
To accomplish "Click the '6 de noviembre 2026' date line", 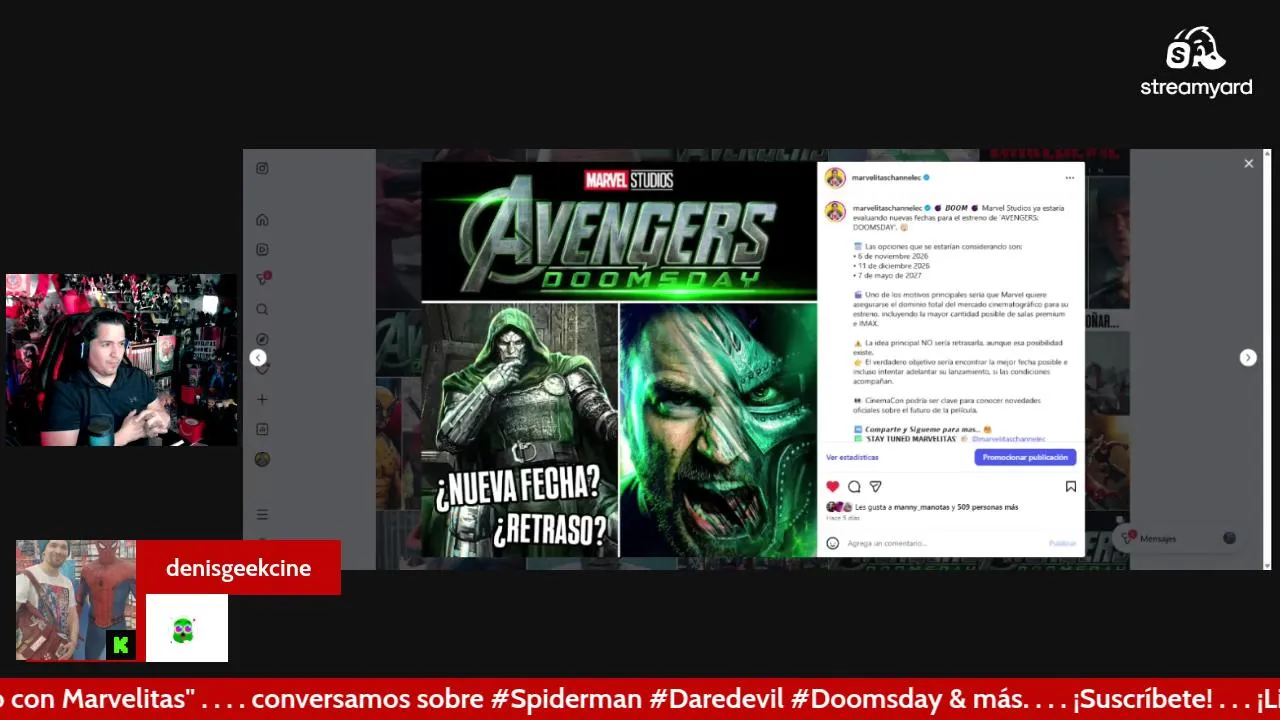I will coord(892,256).
